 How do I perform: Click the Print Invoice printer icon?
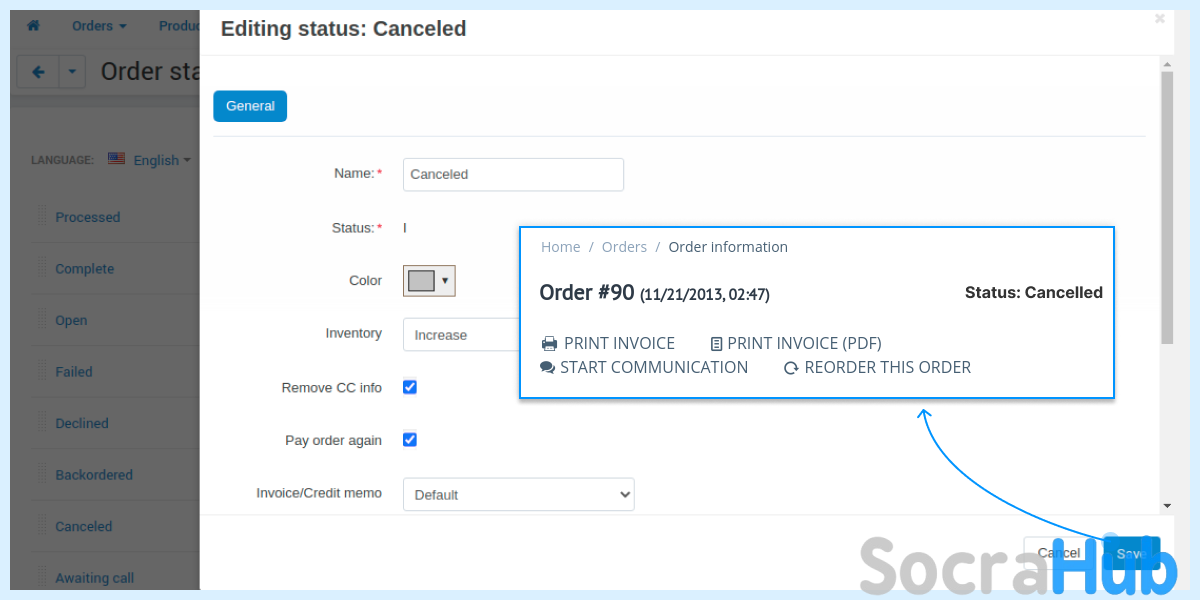[549, 344]
